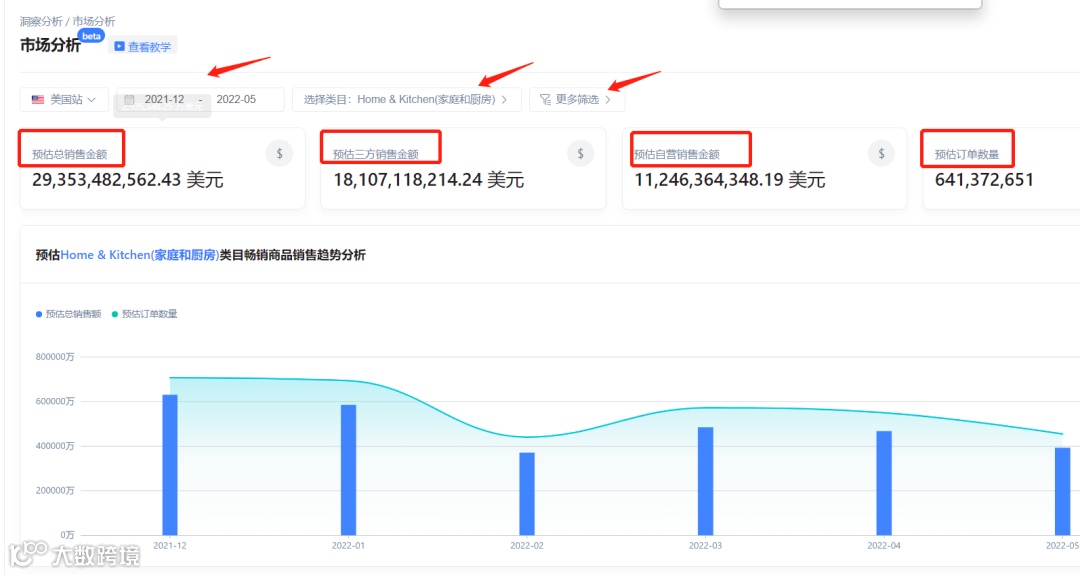Click the 查看教学 tutorial play icon
This screenshot has width=1080, height=575.
(119, 46)
